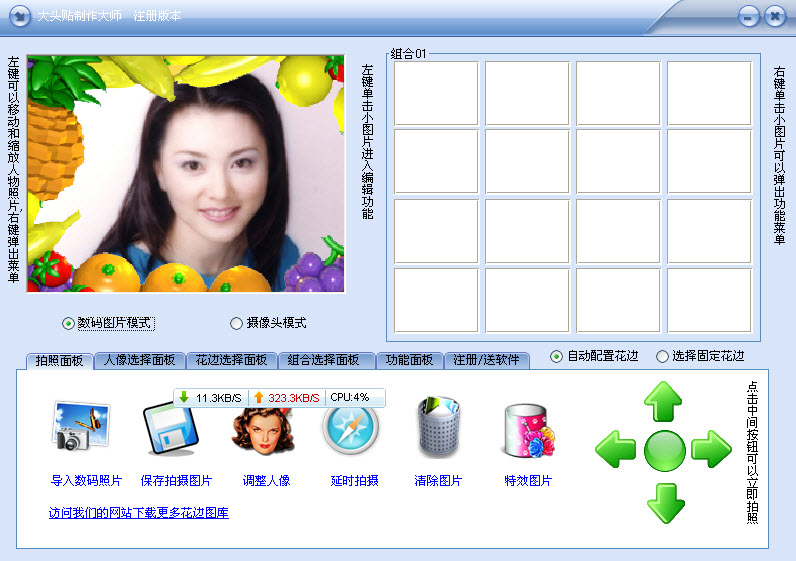Screen dimensions: 796x561
Task: Click the green center circle to shoot
Action: coord(664,450)
